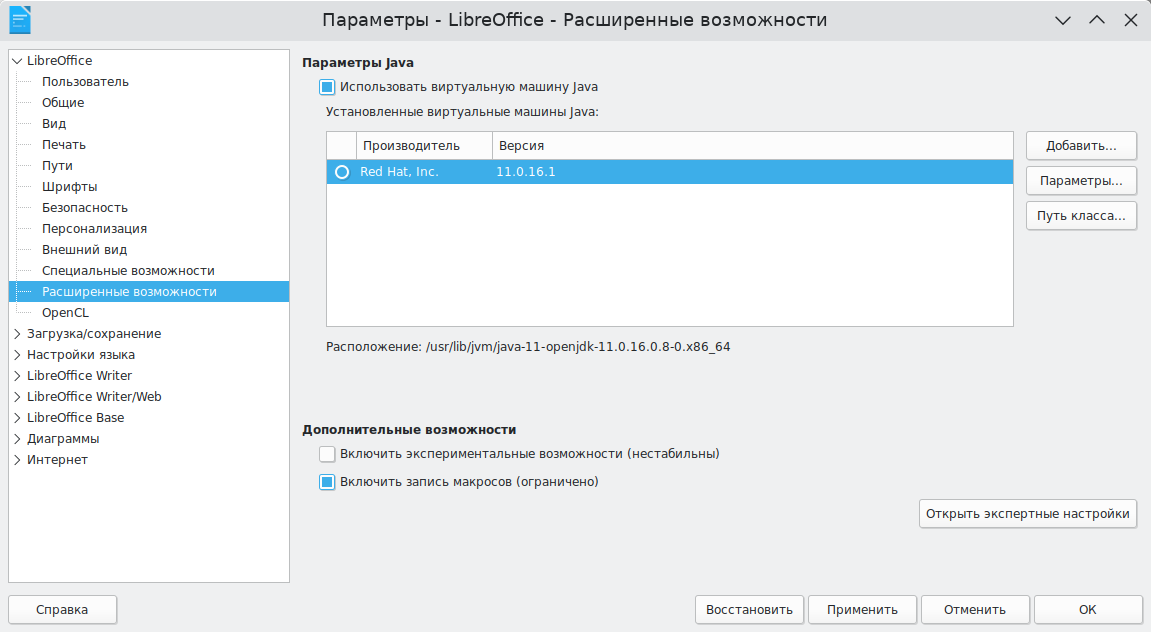1151x632 pixels.
Task: Select the LibreOffice Writer/Web tree label
Action: pos(94,396)
